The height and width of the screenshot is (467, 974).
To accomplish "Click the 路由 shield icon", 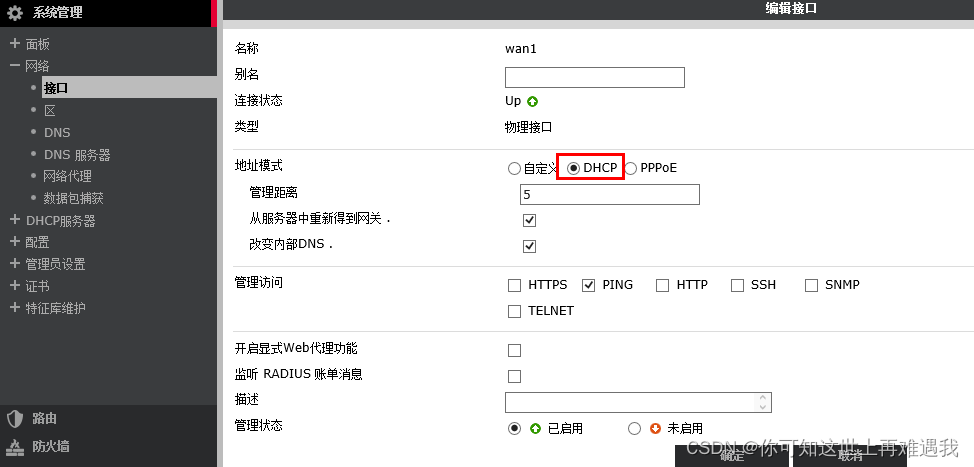I will tap(15, 419).
